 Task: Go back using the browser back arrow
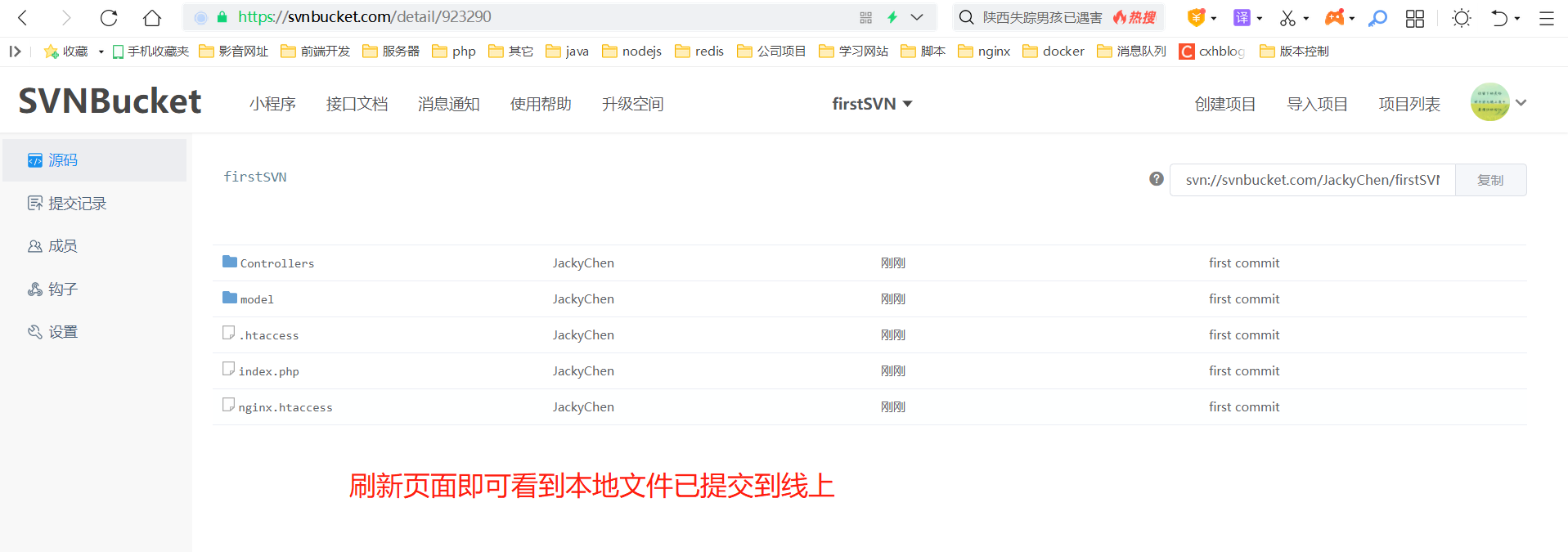(x=23, y=17)
